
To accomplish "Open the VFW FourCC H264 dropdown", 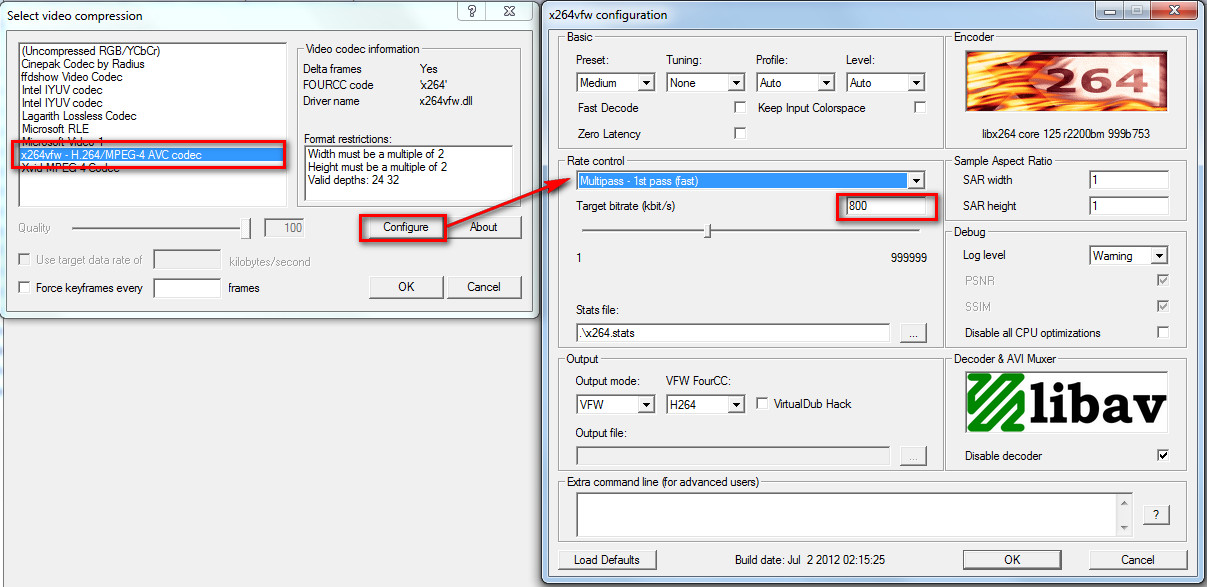I will click(706, 404).
